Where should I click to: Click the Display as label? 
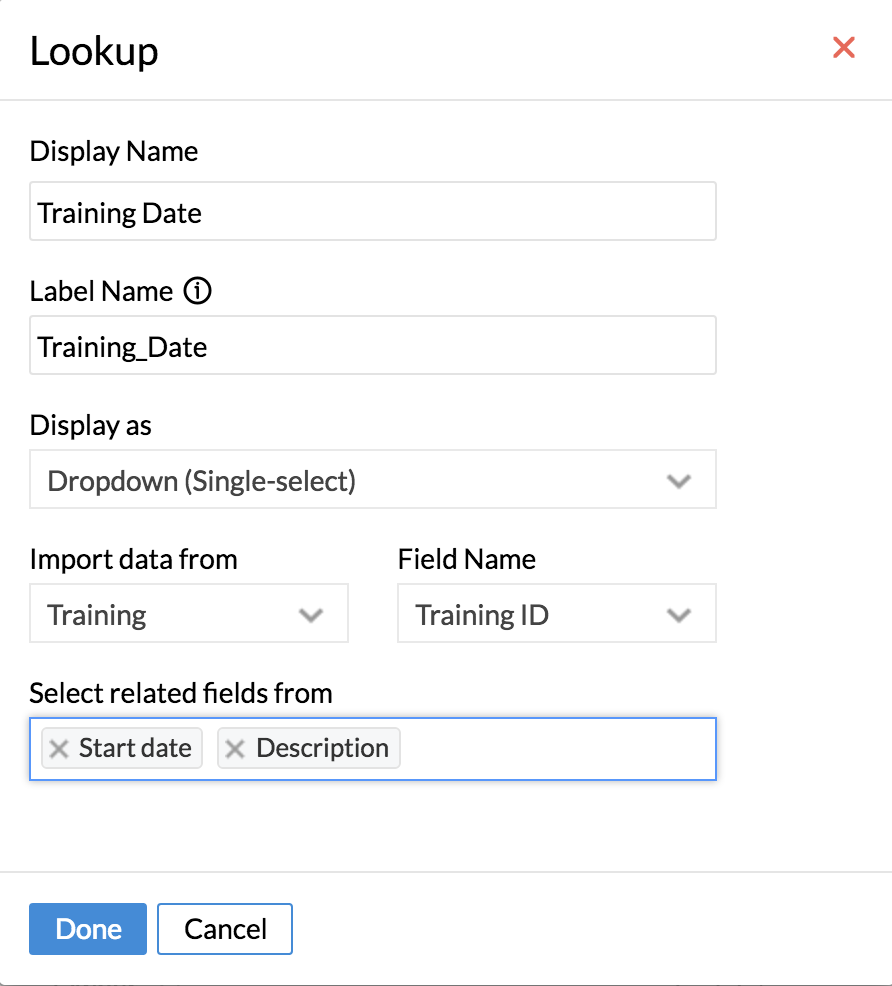pos(91,425)
